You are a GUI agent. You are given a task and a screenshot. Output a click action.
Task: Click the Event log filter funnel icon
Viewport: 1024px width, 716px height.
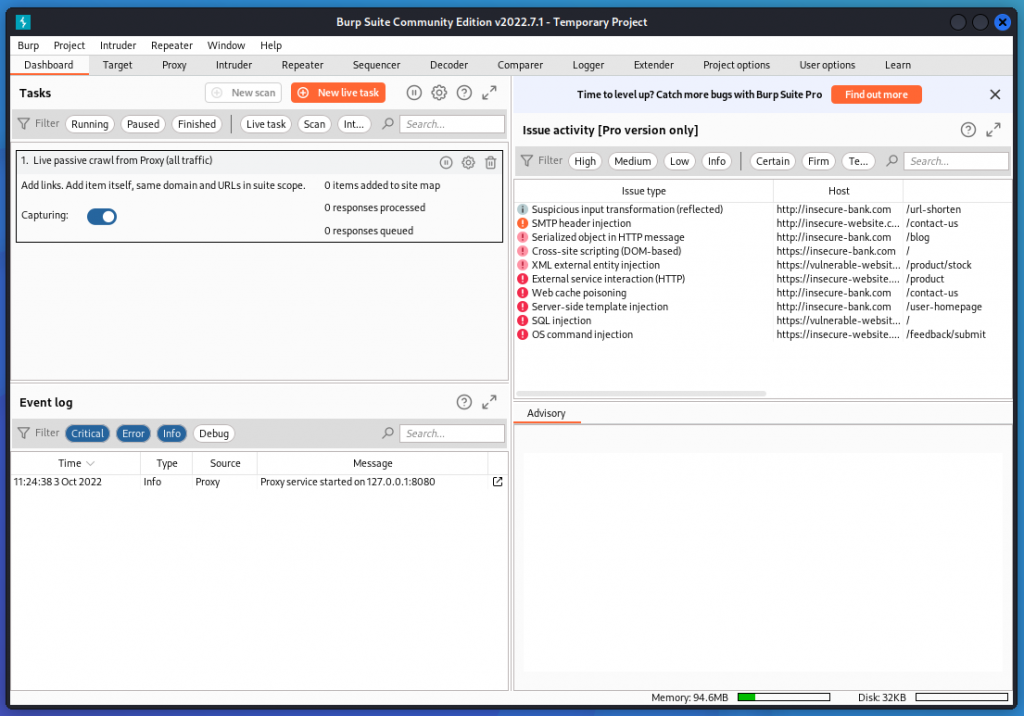click(24, 433)
